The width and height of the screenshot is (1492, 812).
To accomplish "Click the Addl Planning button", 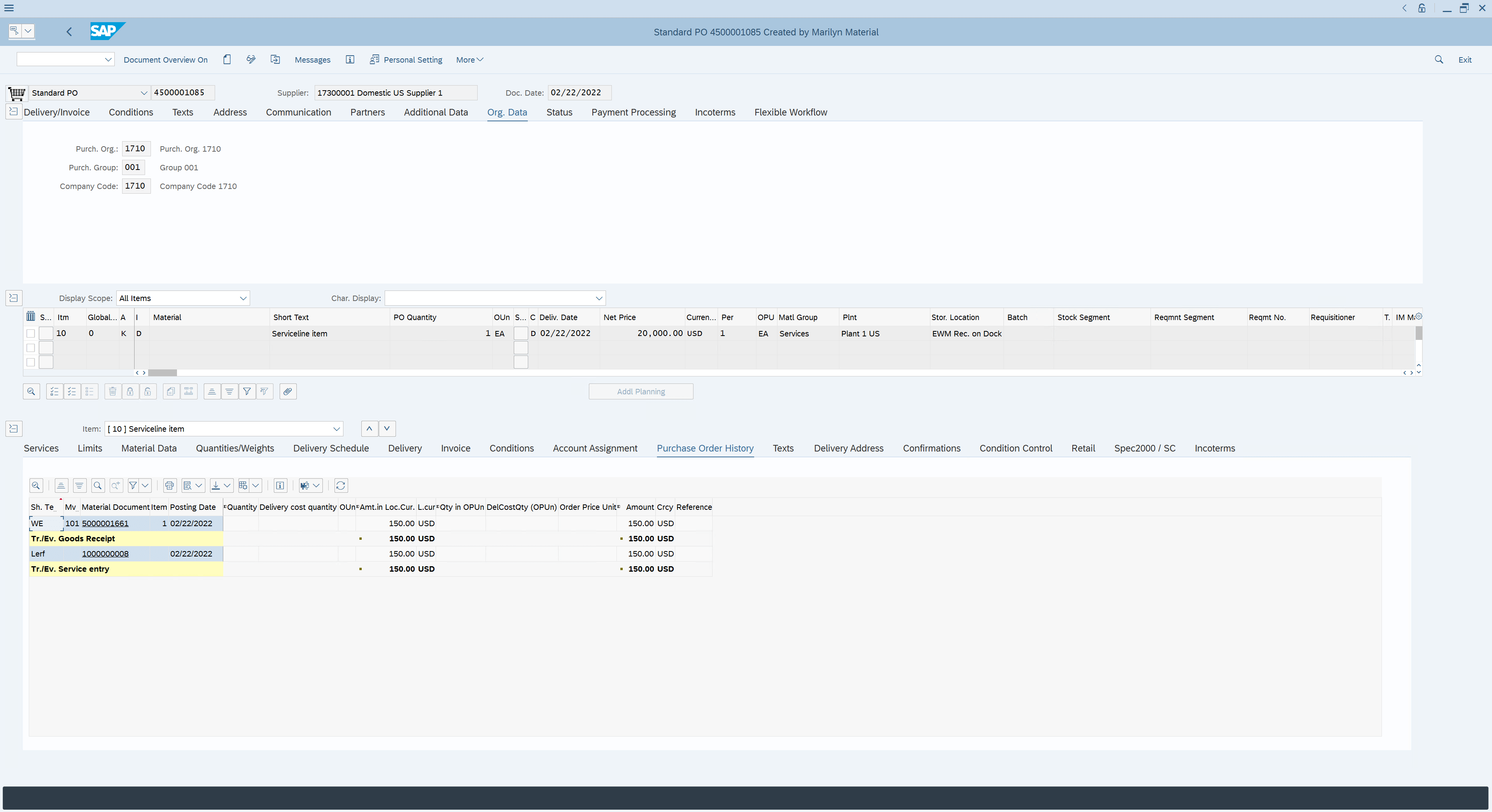I will tap(641, 392).
